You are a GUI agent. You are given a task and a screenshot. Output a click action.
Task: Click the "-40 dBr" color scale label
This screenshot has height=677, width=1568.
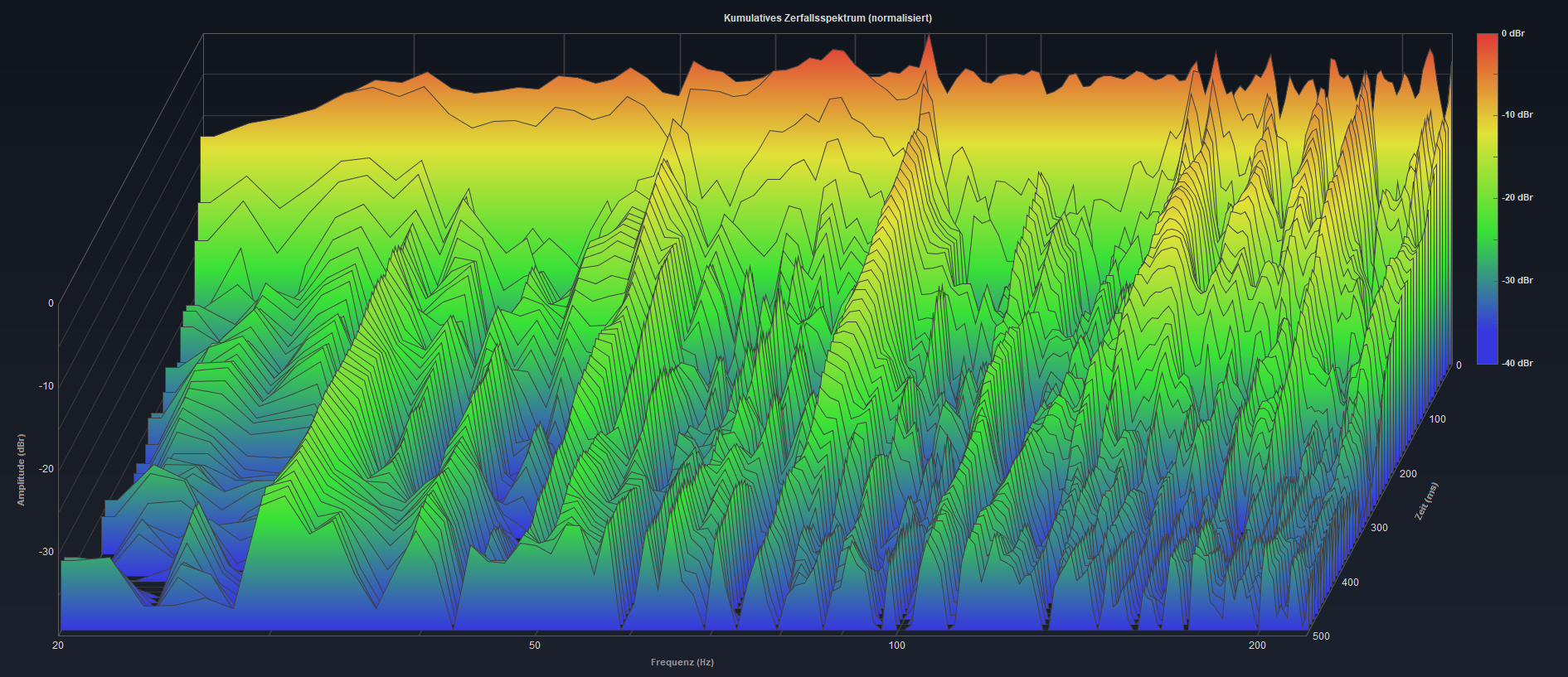point(1517,364)
